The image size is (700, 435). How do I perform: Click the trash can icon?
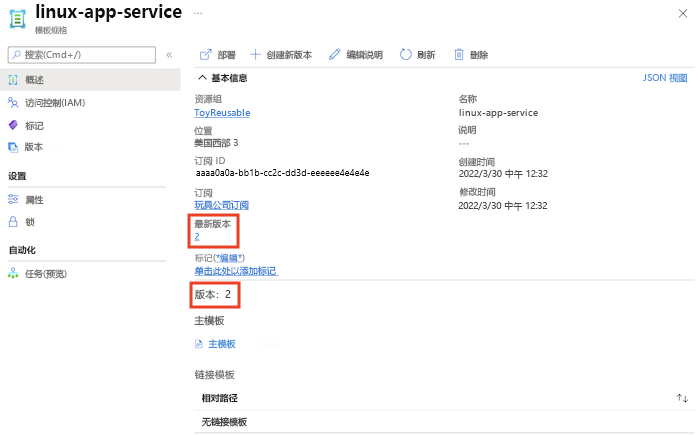459,54
